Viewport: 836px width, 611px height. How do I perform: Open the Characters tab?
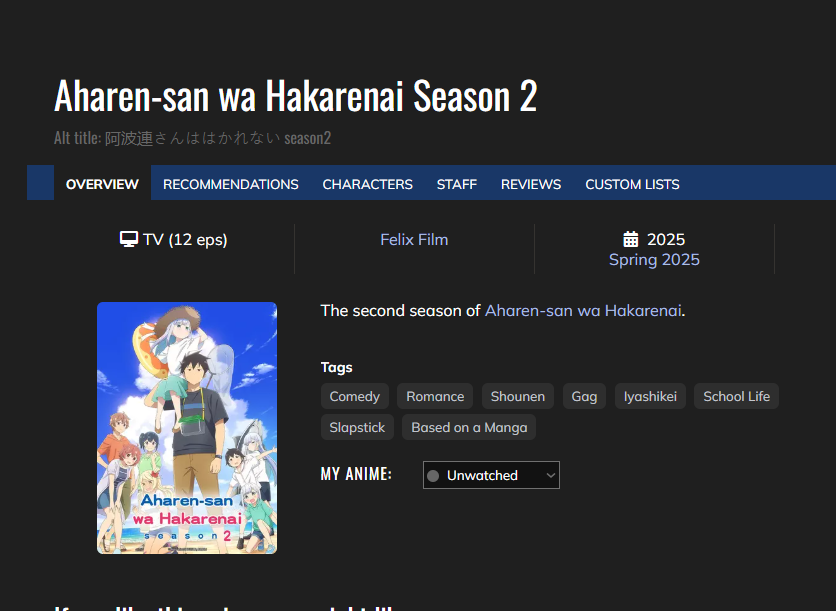(367, 184)
